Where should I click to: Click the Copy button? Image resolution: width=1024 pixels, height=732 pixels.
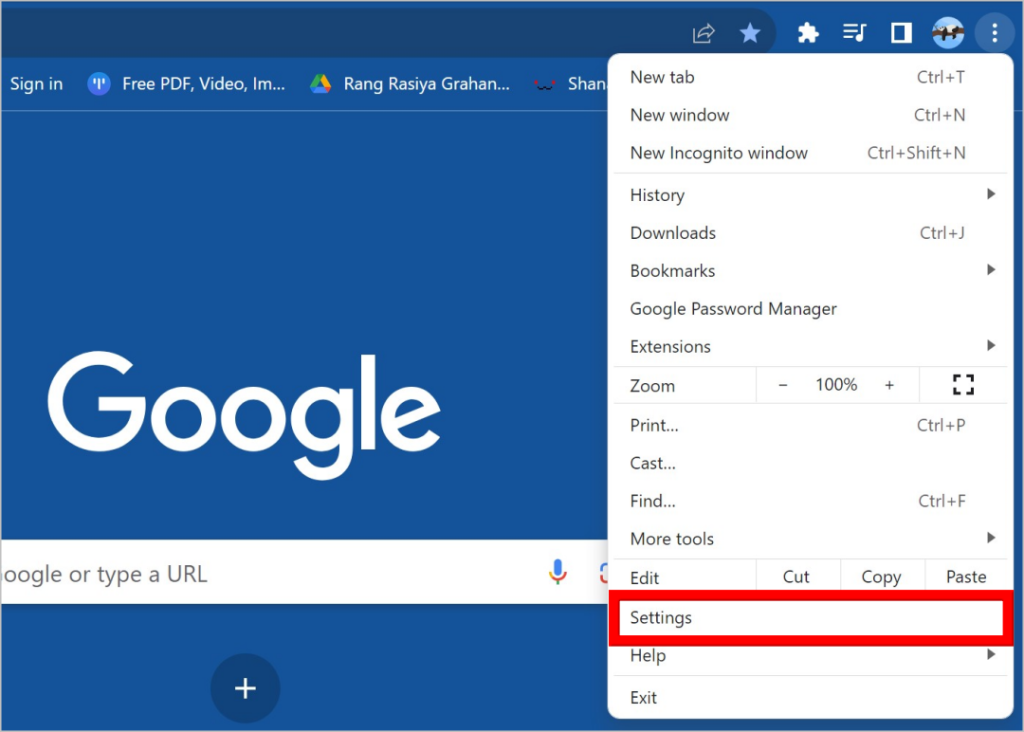click(882, 577)
